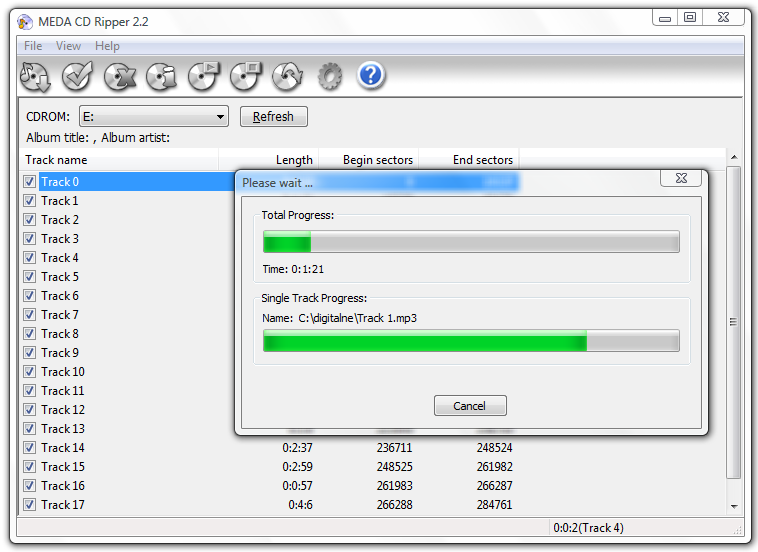Disable the Track 7 checkbox

(29, 315)
